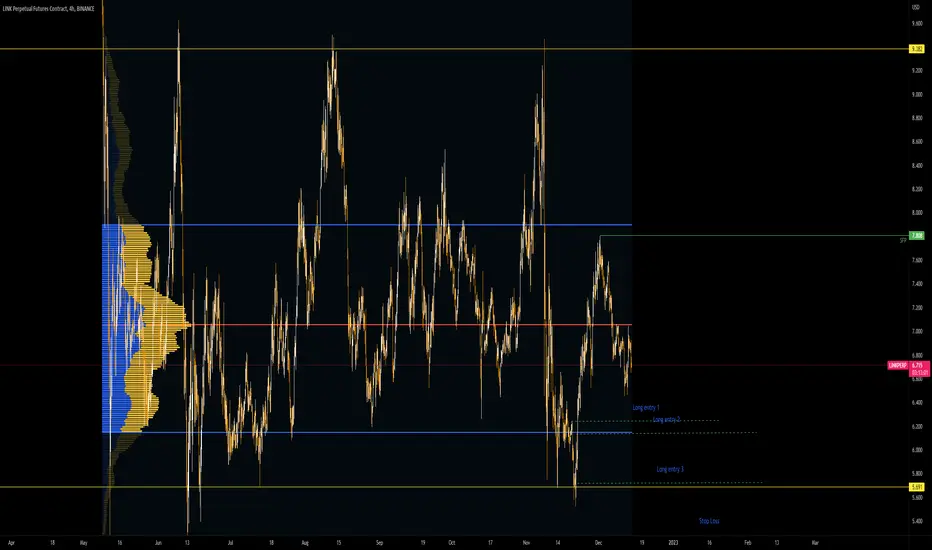This screenshot has height=550, width=932.
Task: Click the 8.000 price axis tick
Action: pos(917,213)
